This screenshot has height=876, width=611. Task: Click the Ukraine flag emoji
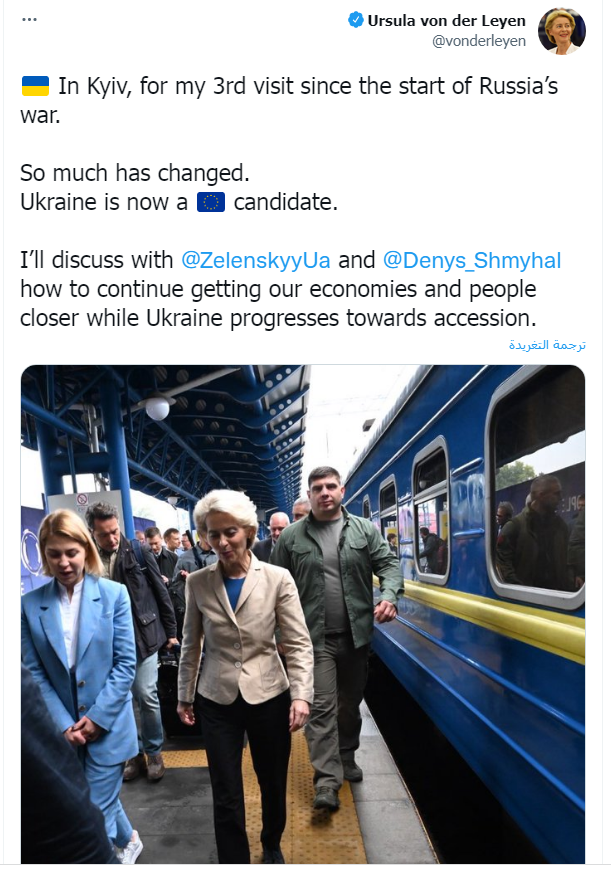[35, 87]
